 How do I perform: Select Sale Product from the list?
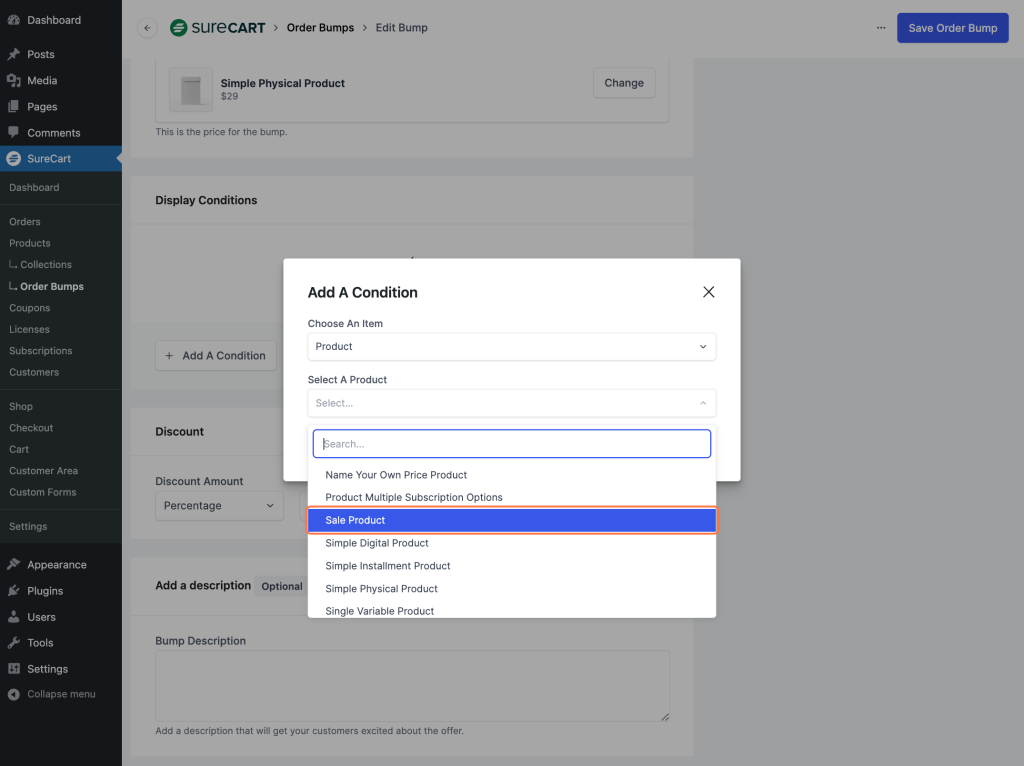point(511,520)
